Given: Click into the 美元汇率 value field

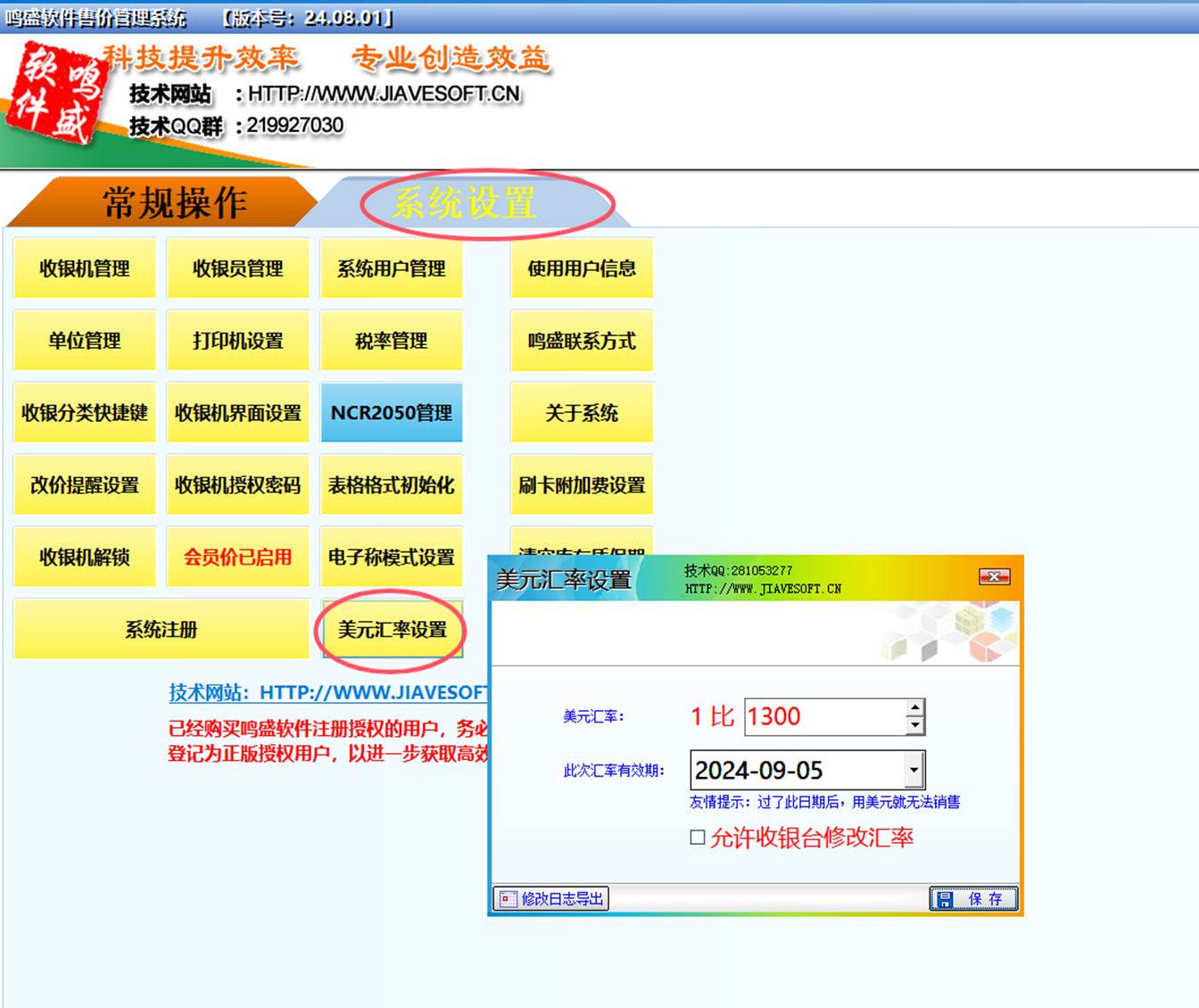Looking at the screenshot, I should click(x=823, y=717).
